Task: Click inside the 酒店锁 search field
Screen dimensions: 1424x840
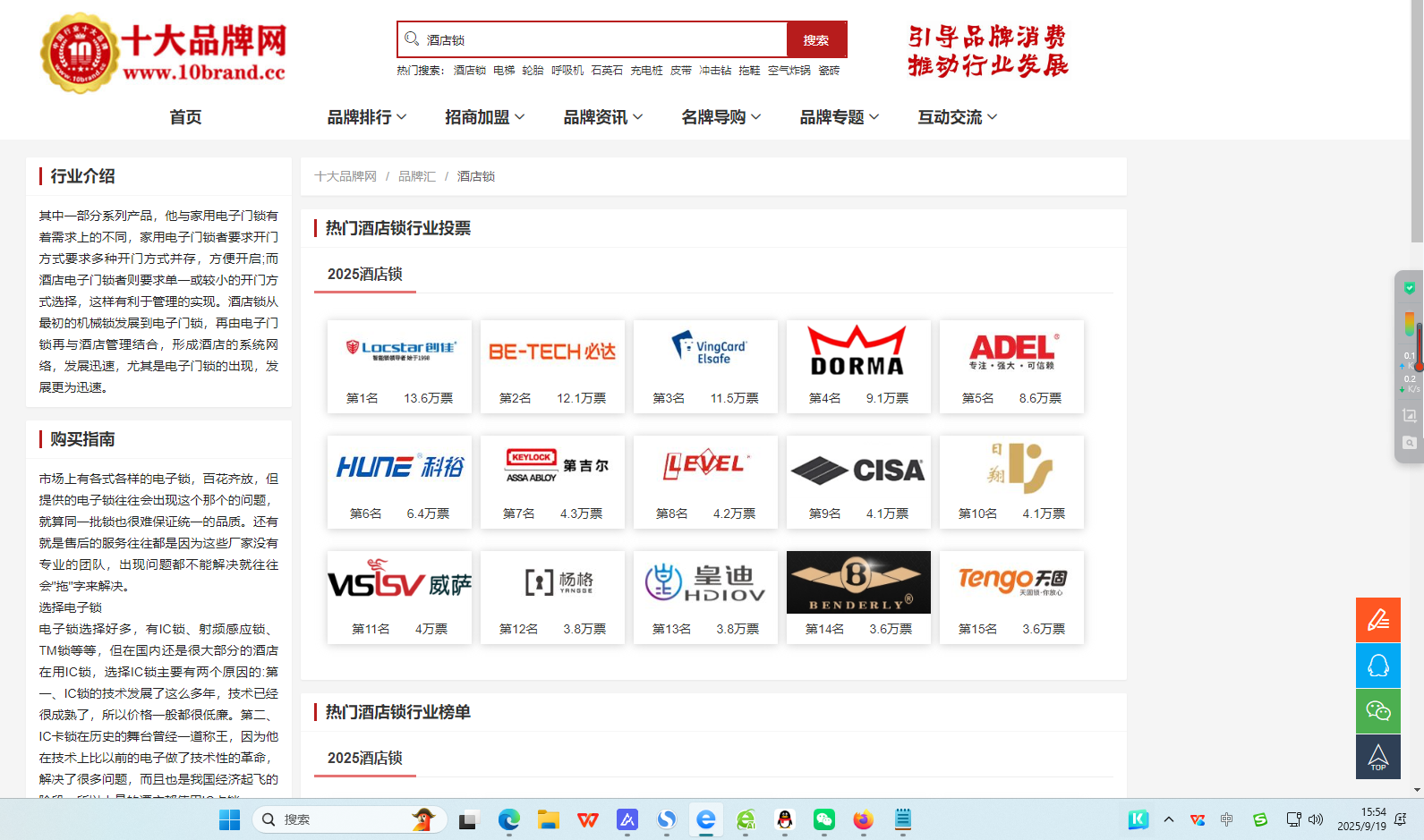Action: (x=605, y=39)
